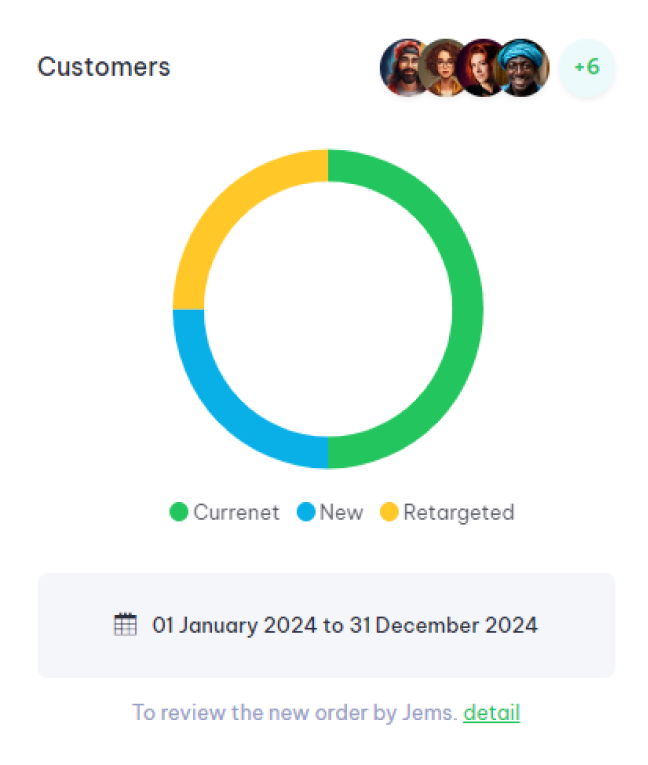Image resolution: width=648 pixels, height=765 pixels.
Task: Click the yellow Retargeted legend dot
Action: point(389,513)
